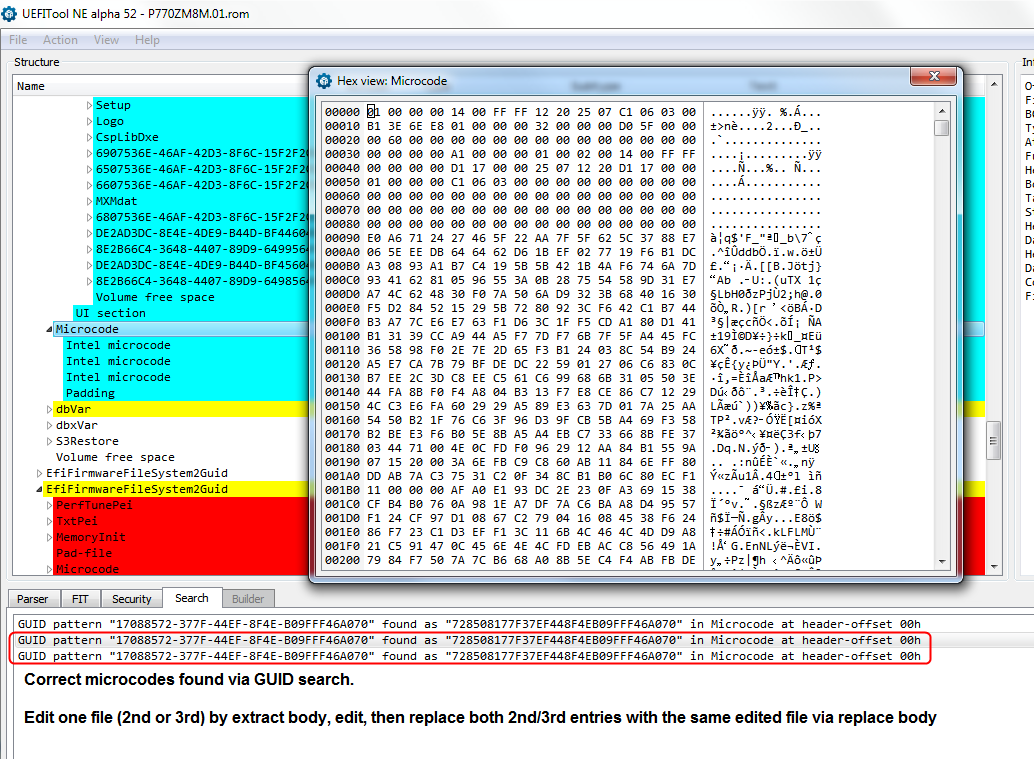Viewport: 1034px width, 759px height.
Task: Select the 6507536E-46AF-42D3 GUID row
Action: pyautogui.click(x=201, y=169)
